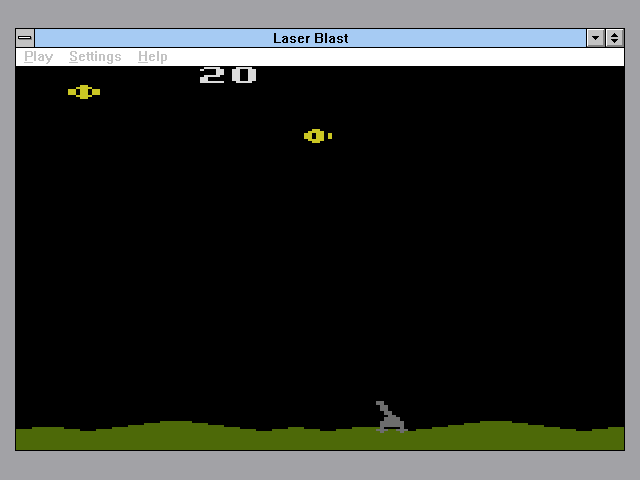Viewport: 640px width, 480px height.
Task: Open the window control menu box
Action: (25, 38)
